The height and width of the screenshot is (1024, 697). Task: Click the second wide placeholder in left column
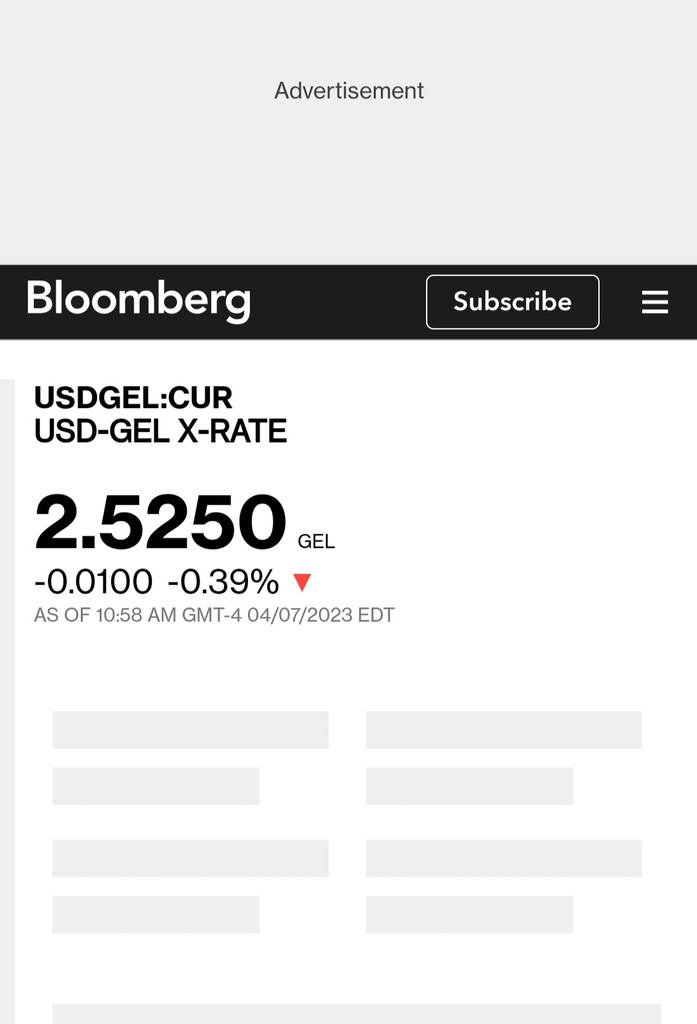[x=190, y=858]
